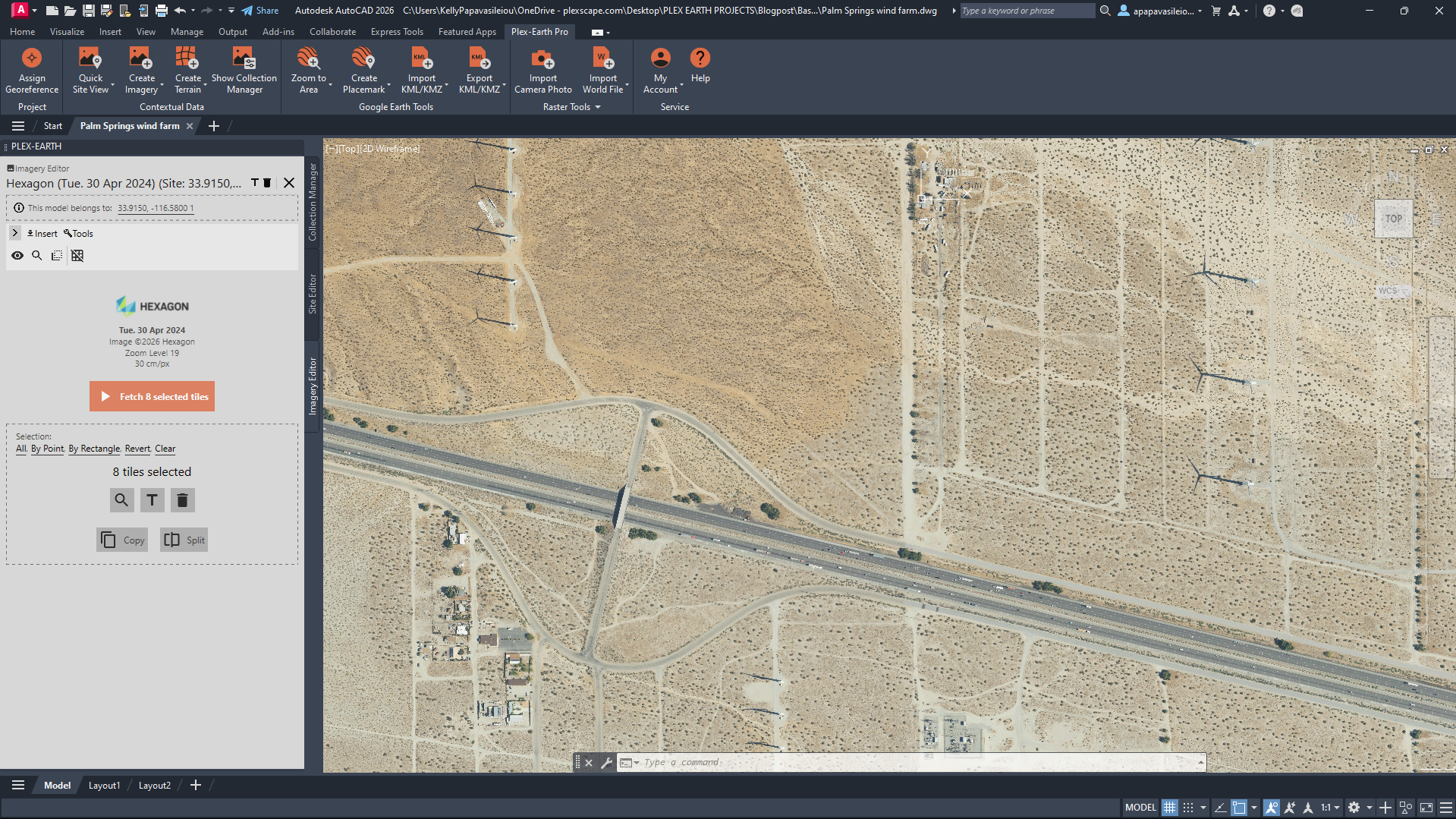Open the user account apapavasileio dropdown

coord(1161,11)
